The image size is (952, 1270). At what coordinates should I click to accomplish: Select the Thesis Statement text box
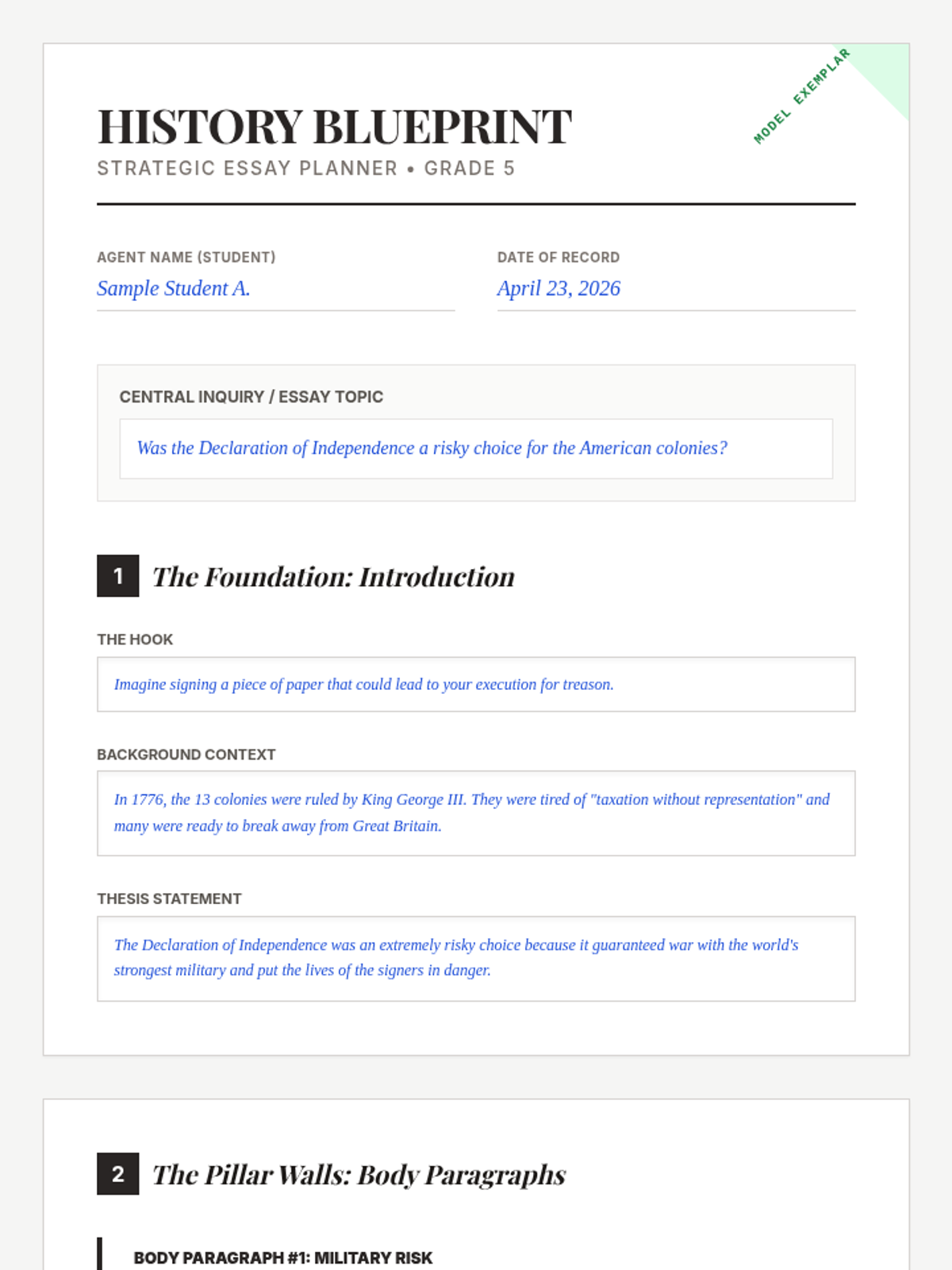475,958
